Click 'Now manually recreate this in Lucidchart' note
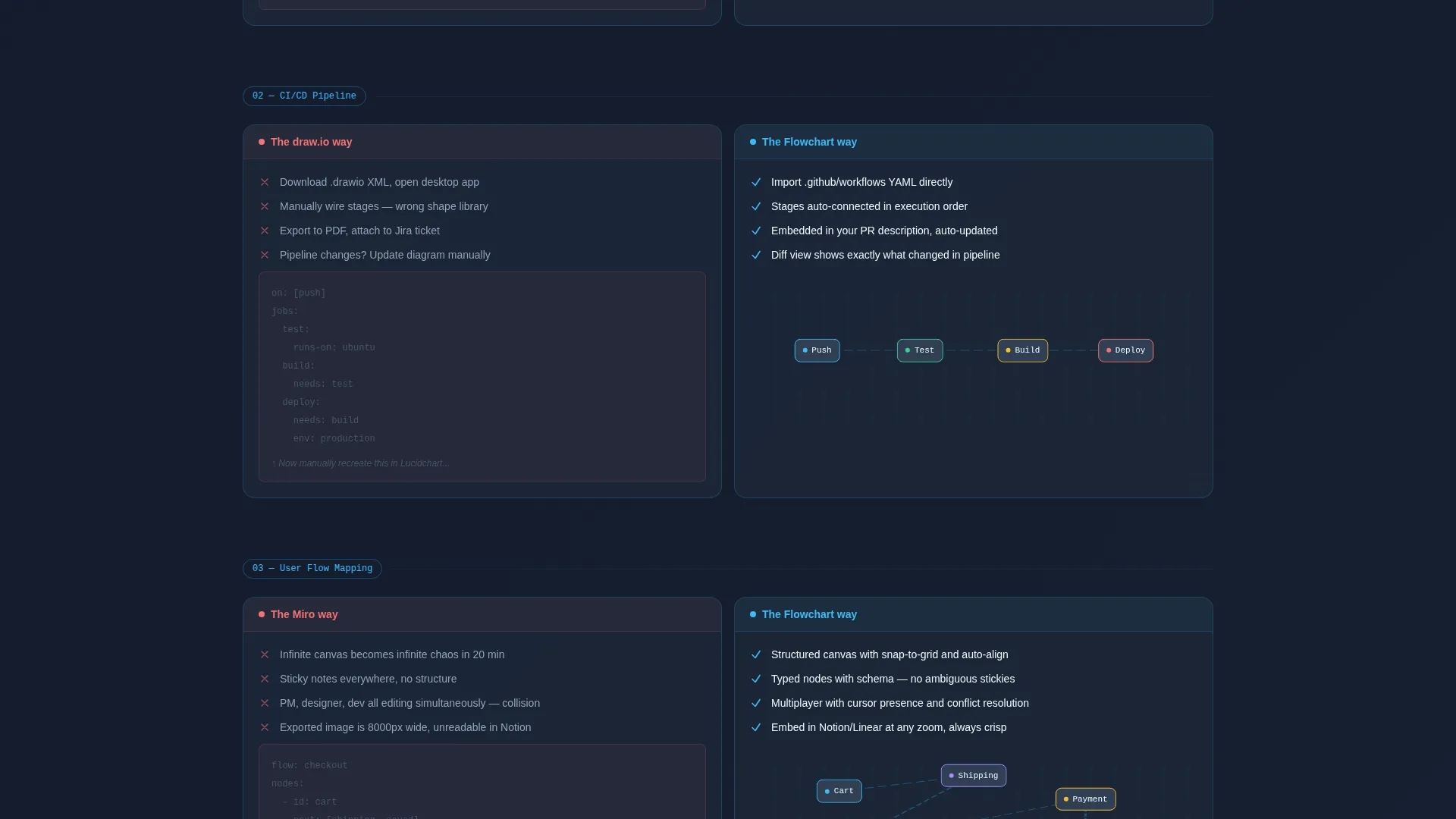Screen dimensions: 1456x819 (x=360, y=463)
